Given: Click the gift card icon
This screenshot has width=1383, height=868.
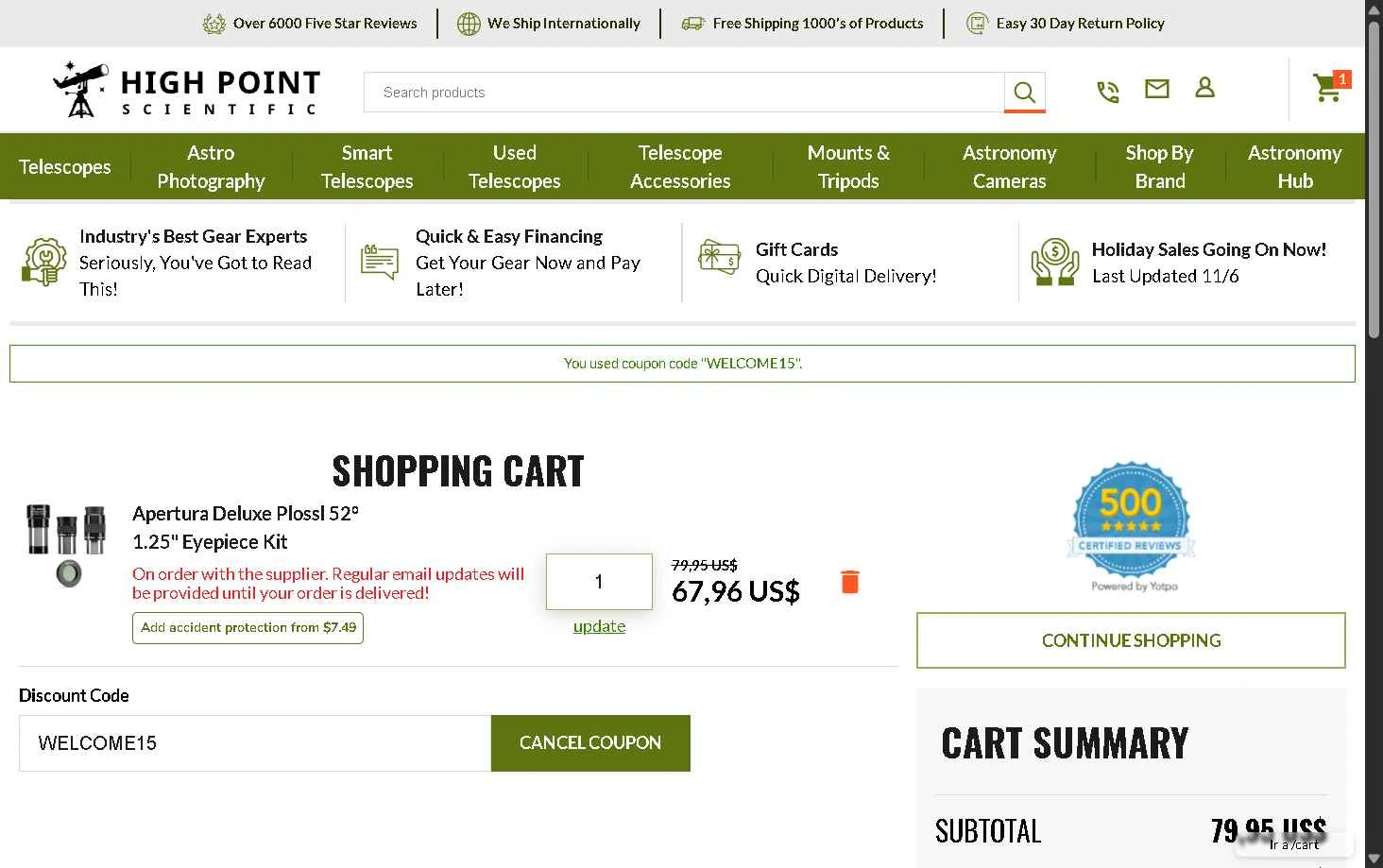Looking at the screenshot, I should pos(719,257).
